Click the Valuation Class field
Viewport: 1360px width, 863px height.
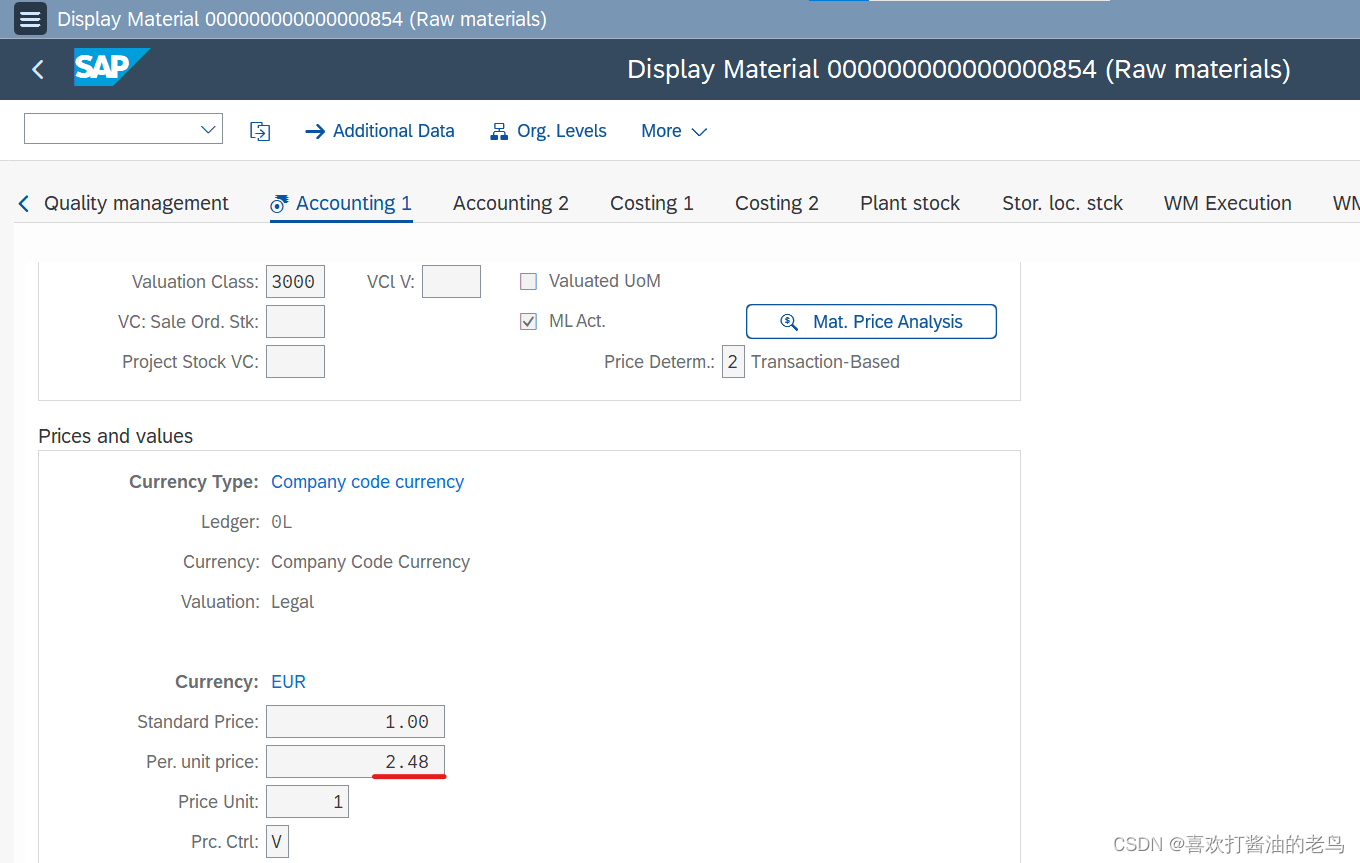point(295,281)
